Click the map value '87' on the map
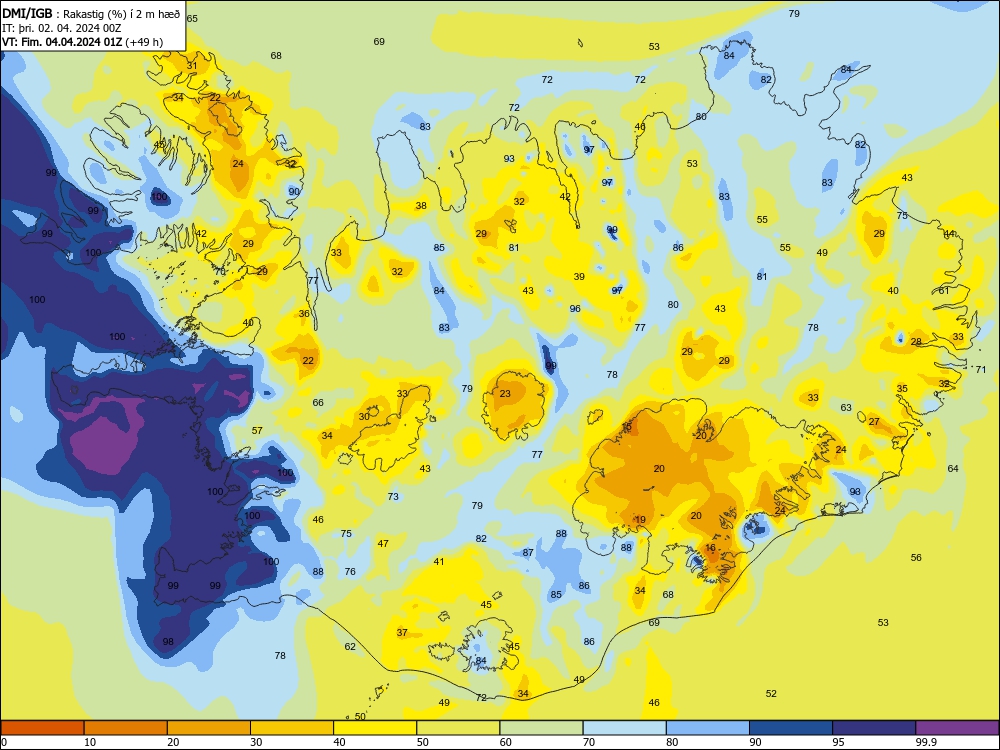1000x750 pixels. pos(528,553)
